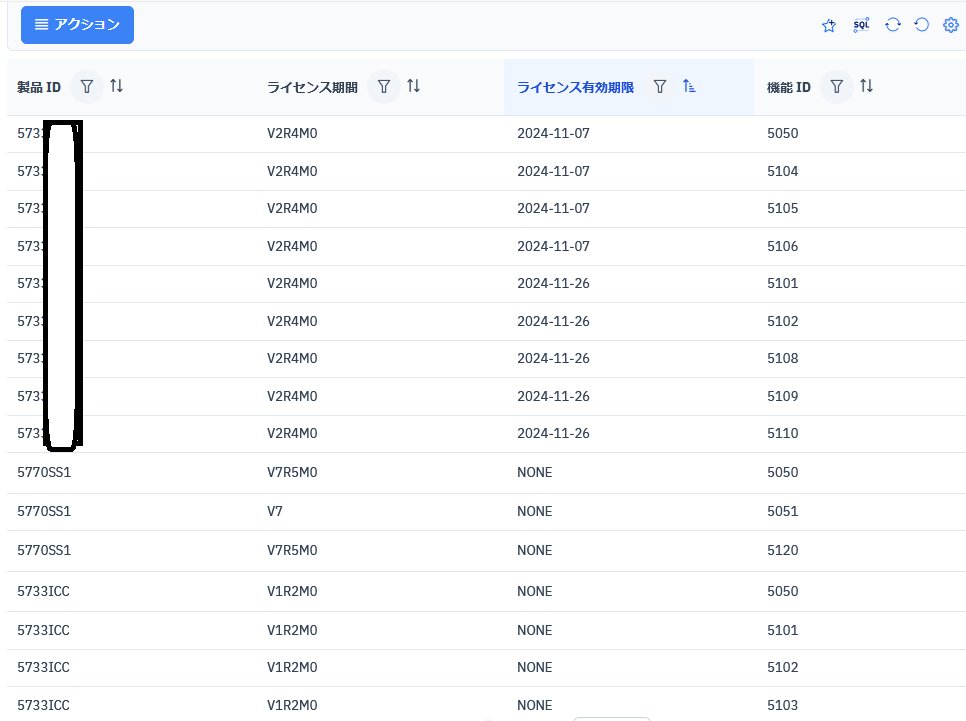Toggle ascending sort on ライセンス有効期限
The width and height of the screenshot is (966, 721).
[689, 86]
